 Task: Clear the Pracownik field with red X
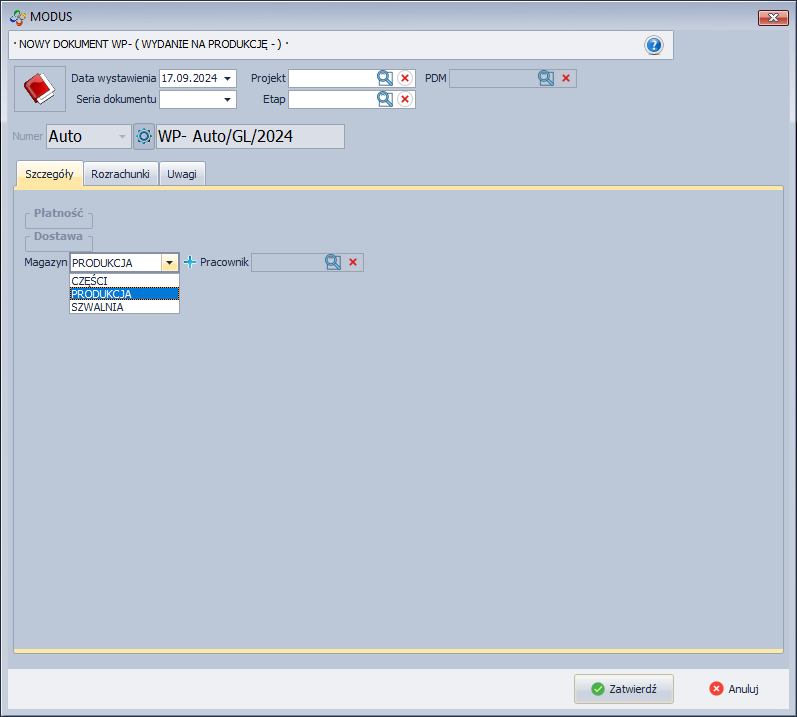353,262
